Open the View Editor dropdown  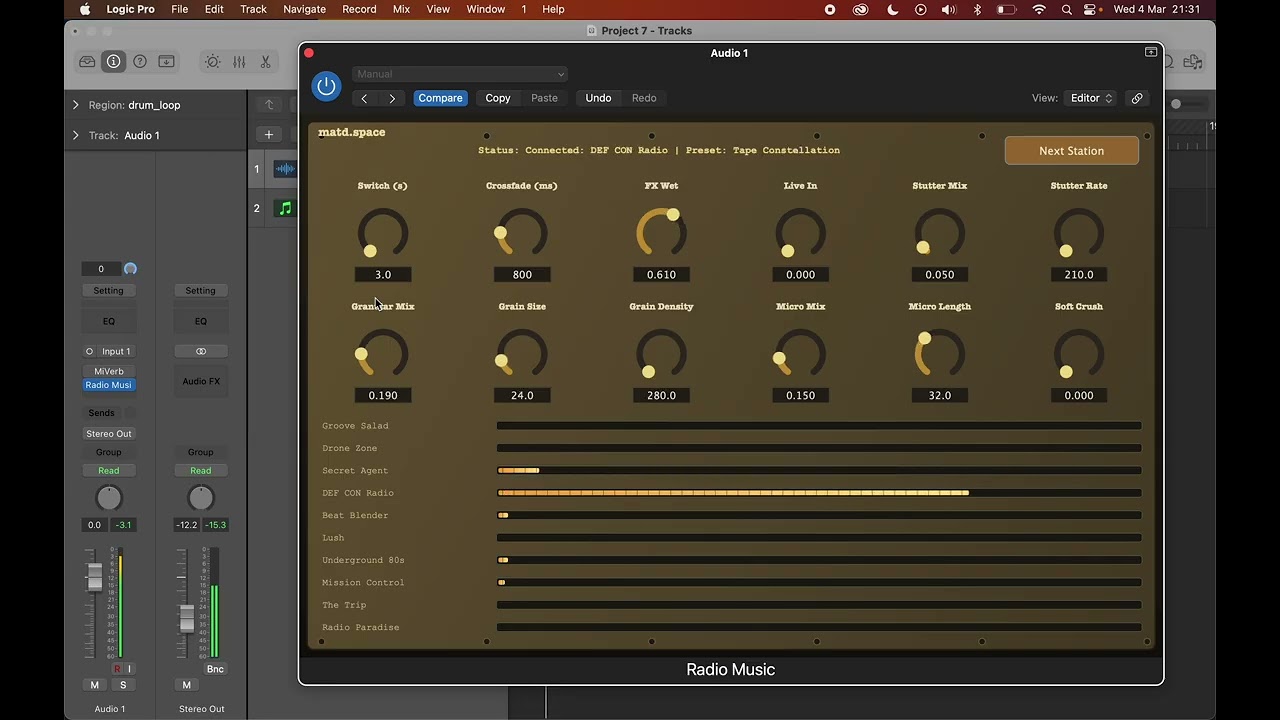click(x=1091, y=98)
